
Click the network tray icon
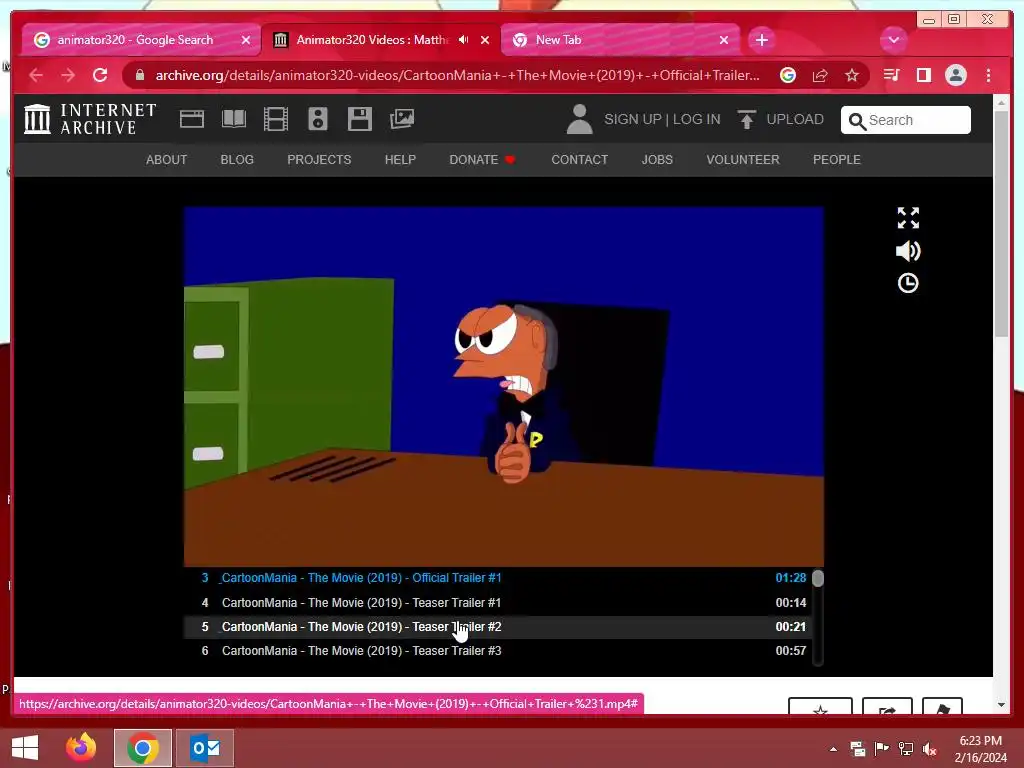906,749
